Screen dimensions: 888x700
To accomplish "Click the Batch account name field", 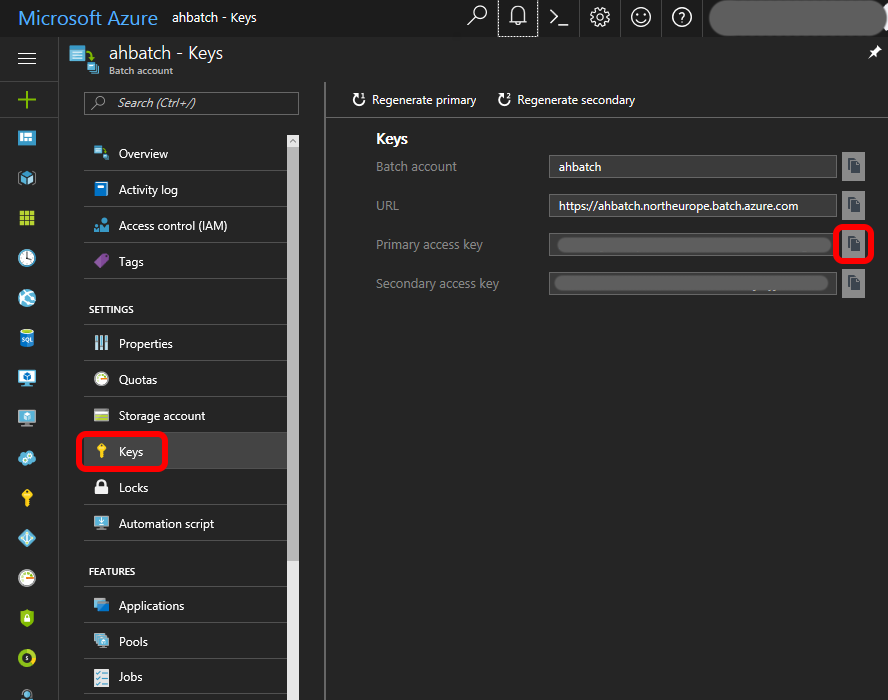I will click(693, 167).
